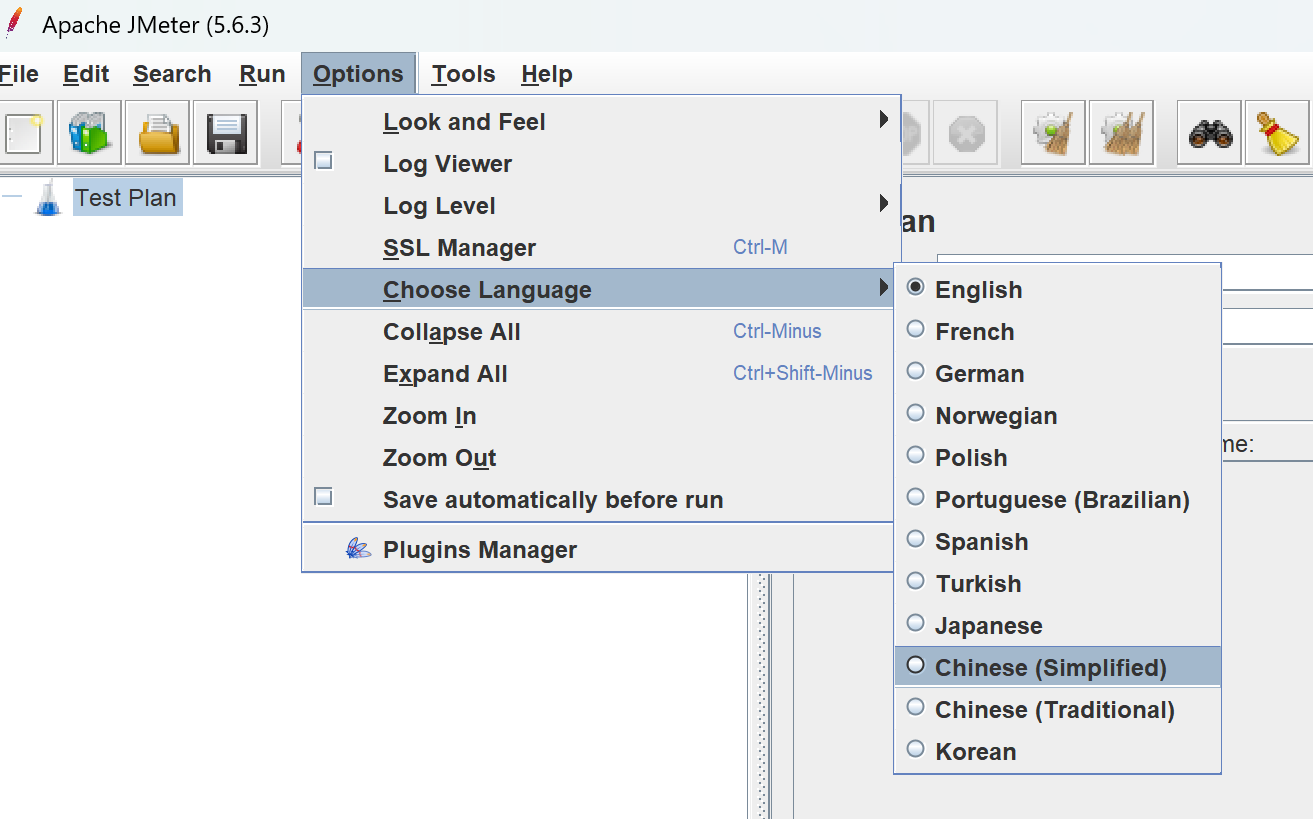Select Portuguese (Brazilian) language
The width and height of the screenshot is (1313, 819).
pos(1057,500)
